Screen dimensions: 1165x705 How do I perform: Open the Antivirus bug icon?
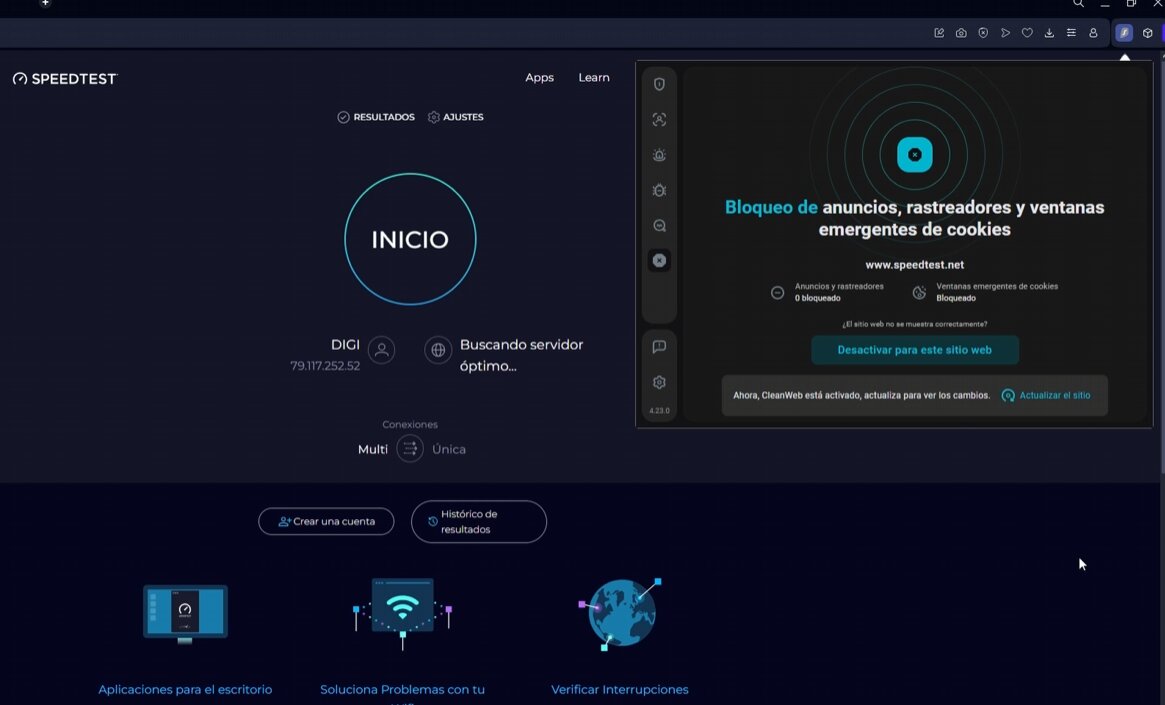tap(659, 190)
